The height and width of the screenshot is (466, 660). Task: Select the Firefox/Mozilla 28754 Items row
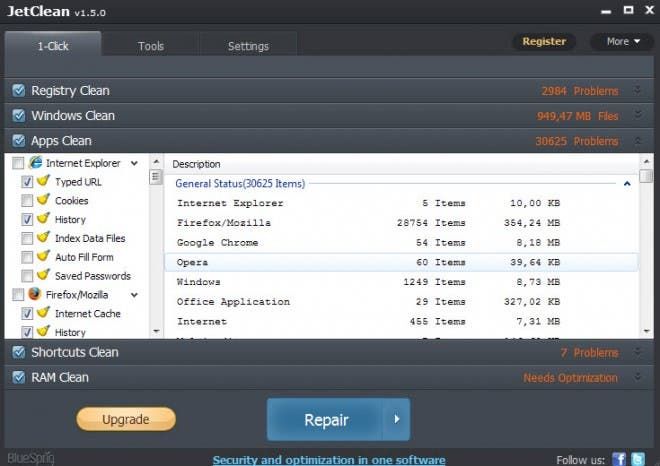pyautogui.click(x=402, y=222)
